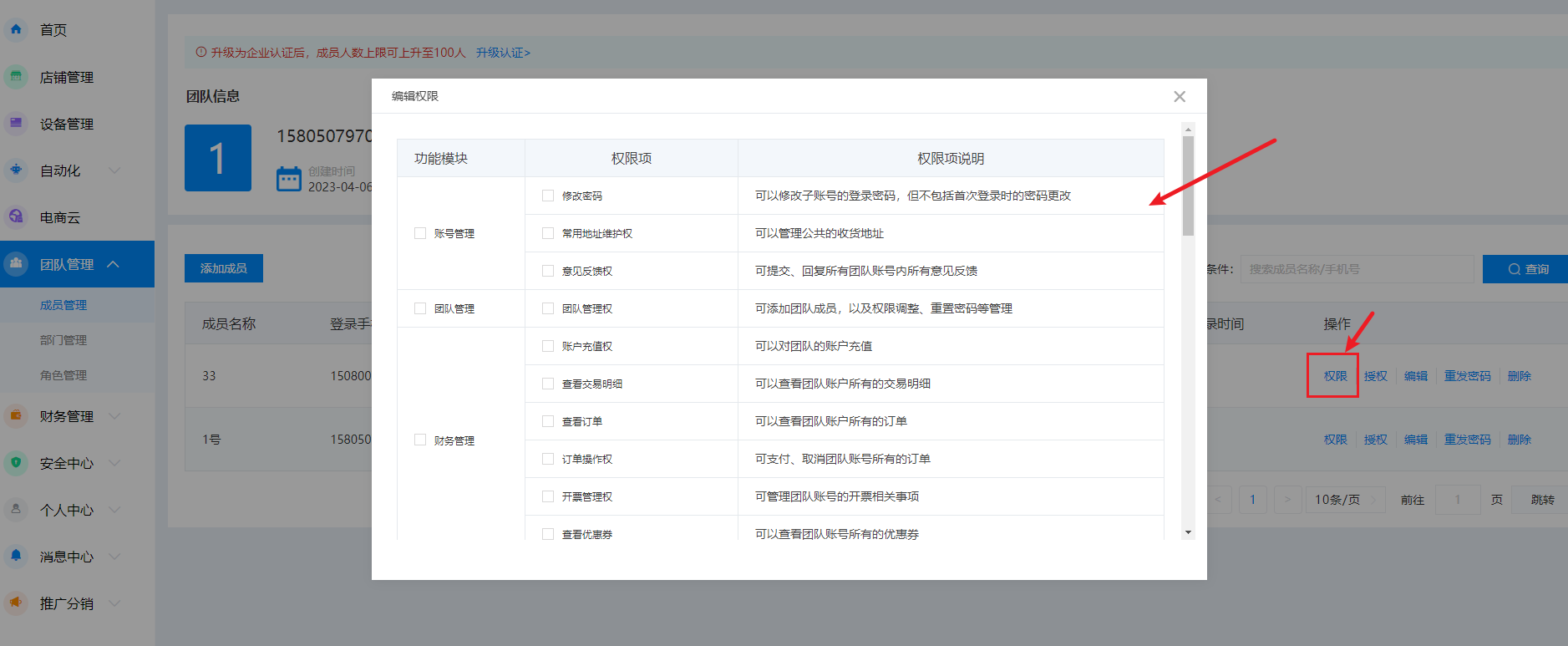Check the 订单操作权 checkbox
The height and width of the screenshot is (646, 1568).
548,459
